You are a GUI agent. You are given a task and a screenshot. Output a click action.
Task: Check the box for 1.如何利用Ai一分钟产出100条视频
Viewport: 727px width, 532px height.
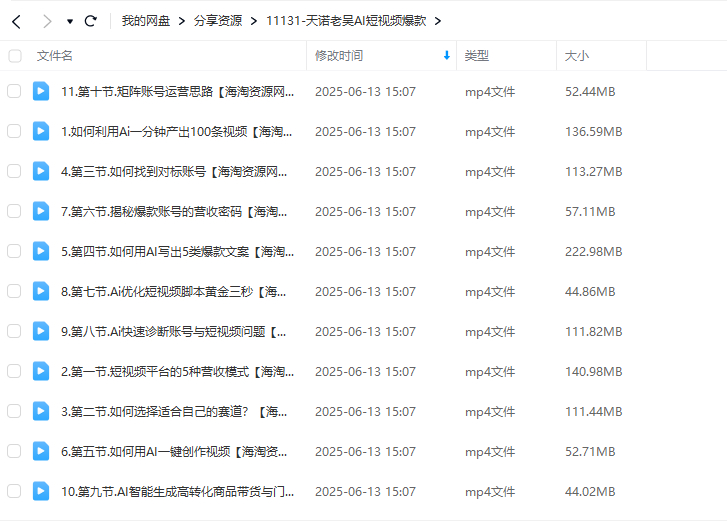tap(14, 131)
